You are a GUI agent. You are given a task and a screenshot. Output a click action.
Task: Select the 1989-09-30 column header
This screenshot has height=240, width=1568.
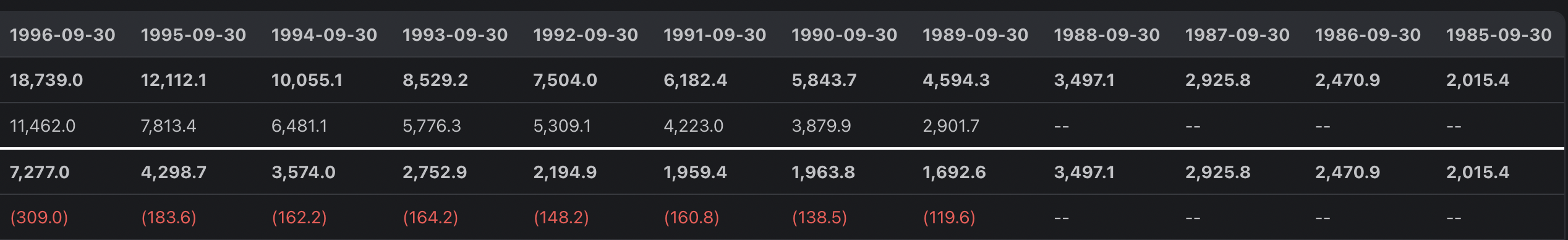tap(975, 35)
